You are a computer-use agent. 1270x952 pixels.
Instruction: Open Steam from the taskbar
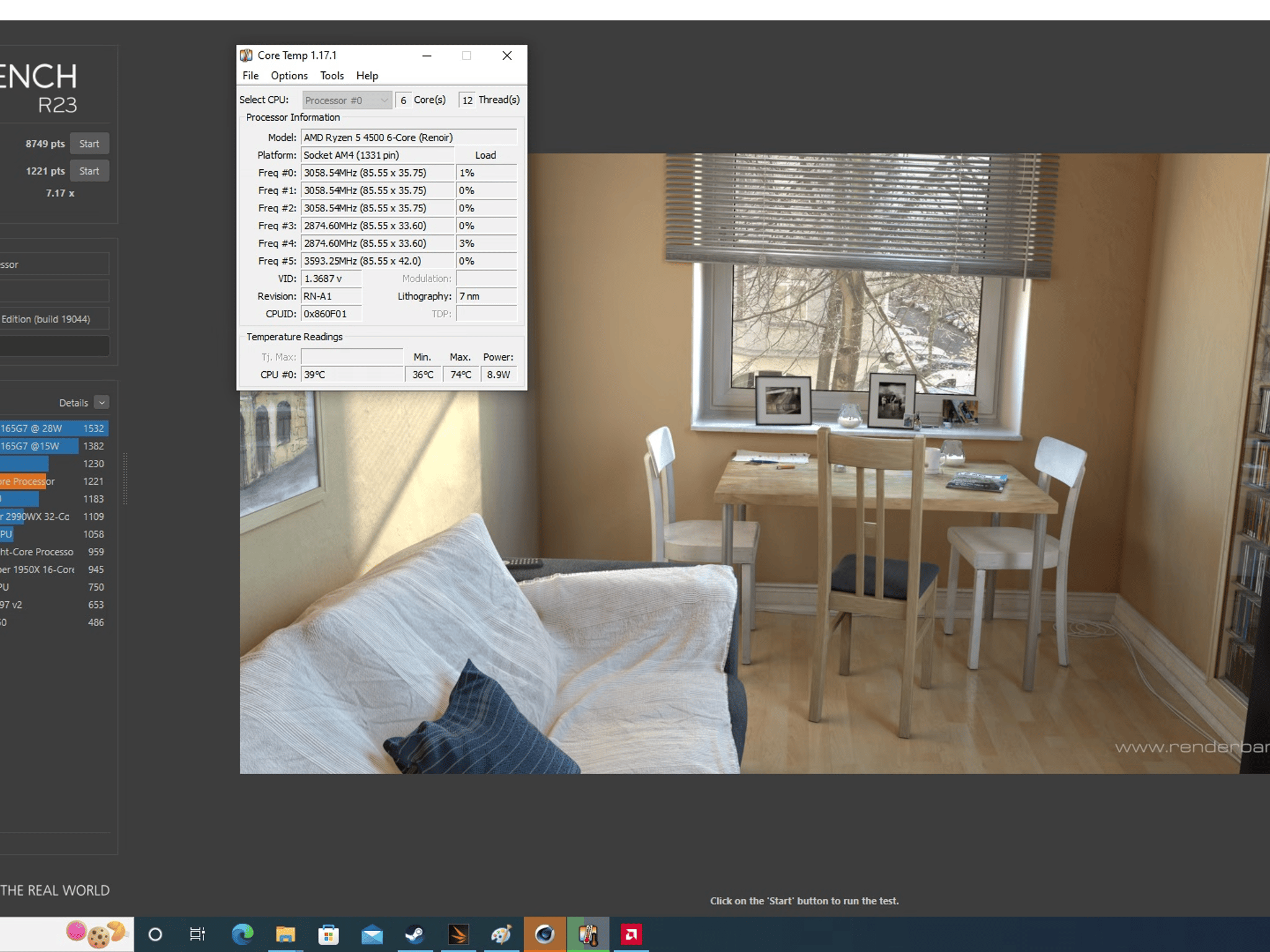(x=415, y=934)
